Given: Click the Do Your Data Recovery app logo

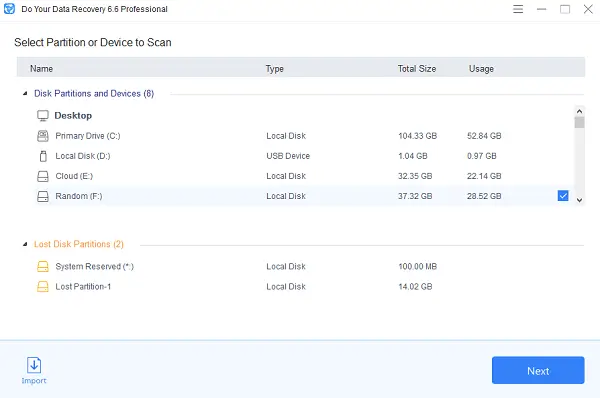Looking at the screenshot, I should coord(9,9).
